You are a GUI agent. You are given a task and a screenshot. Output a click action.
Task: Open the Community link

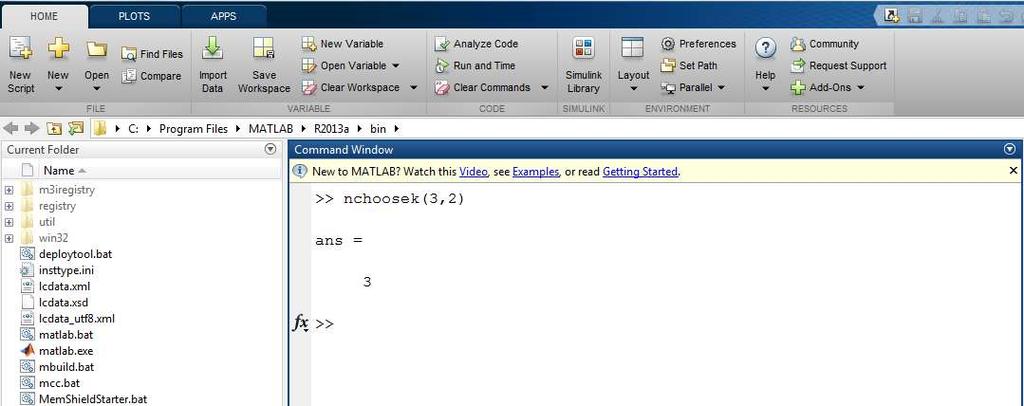824,44
